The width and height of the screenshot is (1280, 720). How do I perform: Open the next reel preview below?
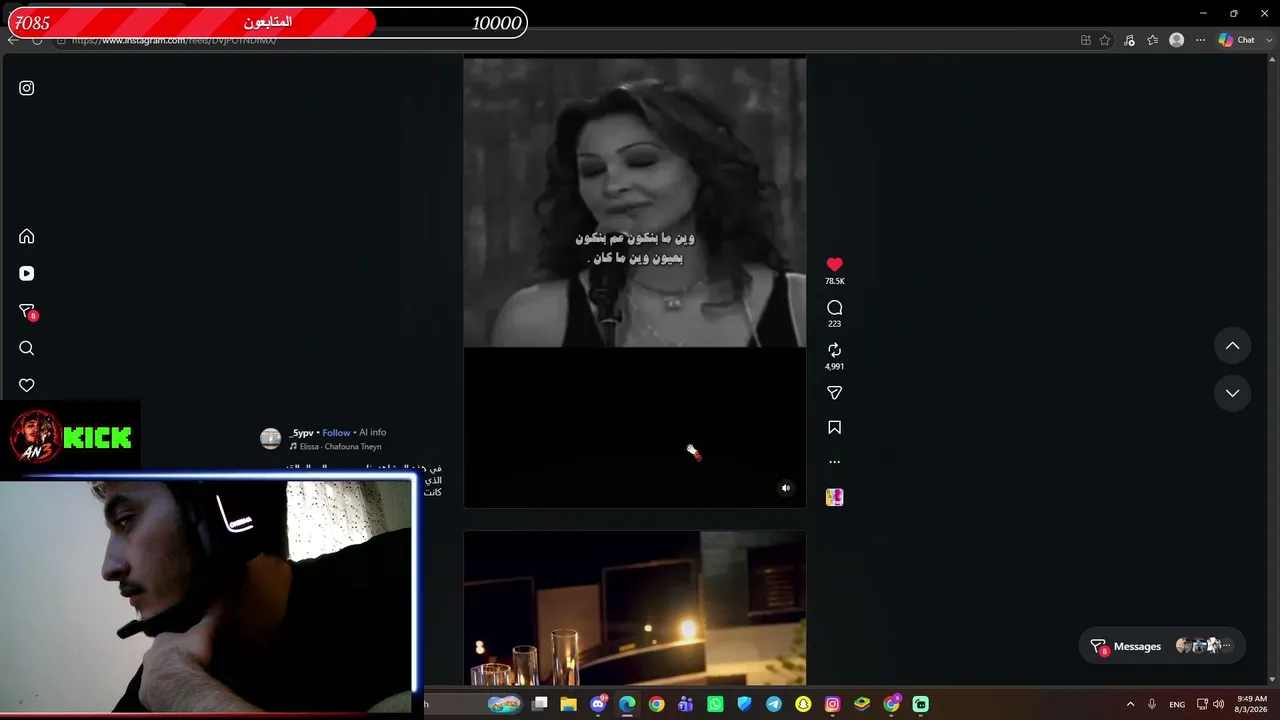tap(634, 608)
